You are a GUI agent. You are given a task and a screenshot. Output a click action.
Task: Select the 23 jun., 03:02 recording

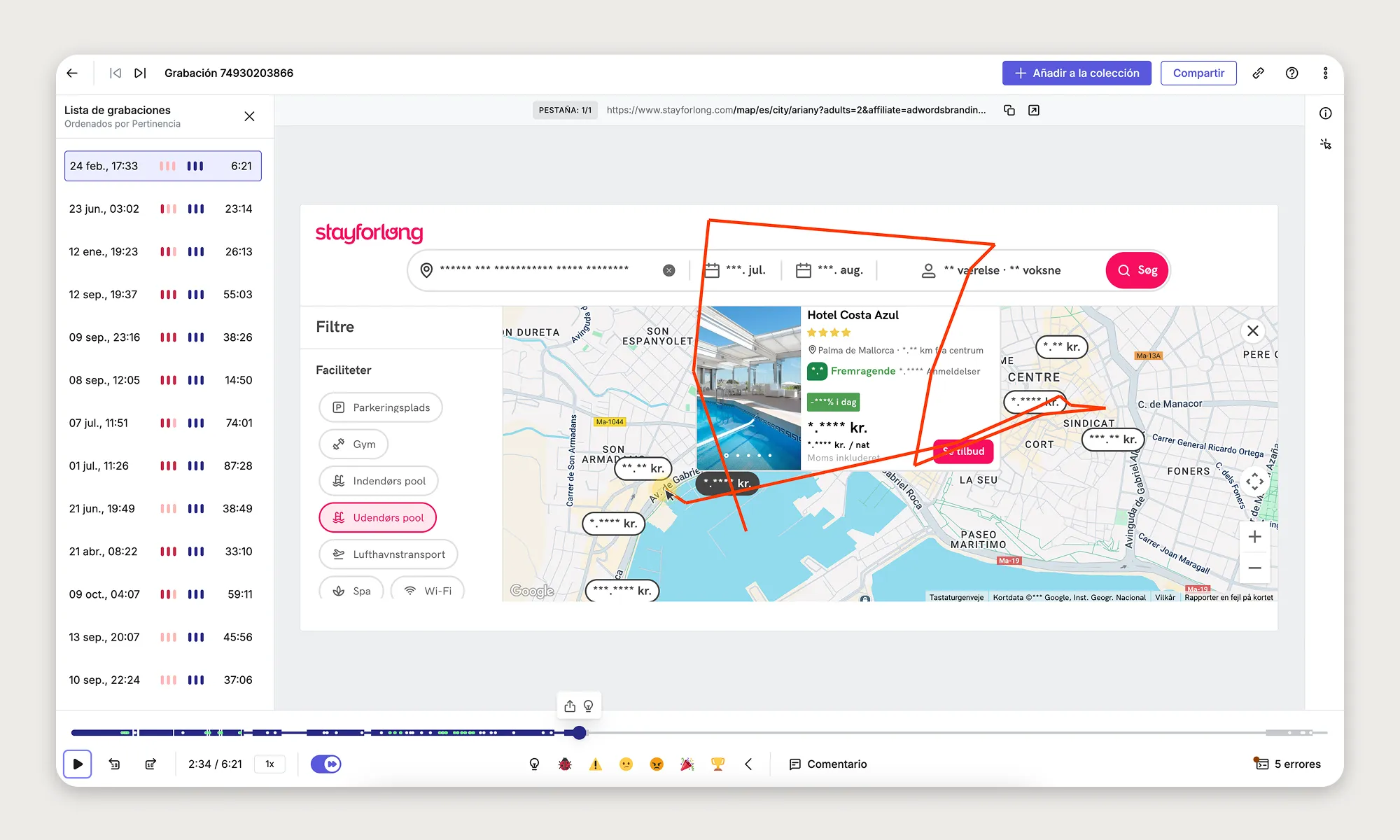pos(162,209)
